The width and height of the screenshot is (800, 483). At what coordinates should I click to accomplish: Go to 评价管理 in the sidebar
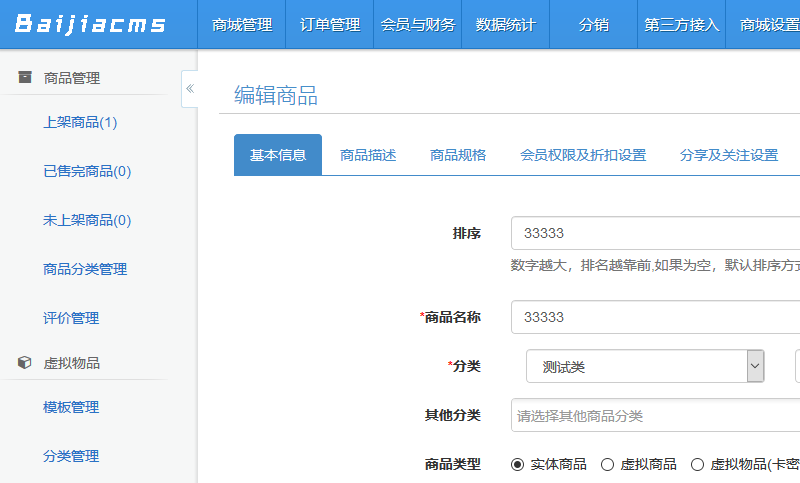click(71, 318)
